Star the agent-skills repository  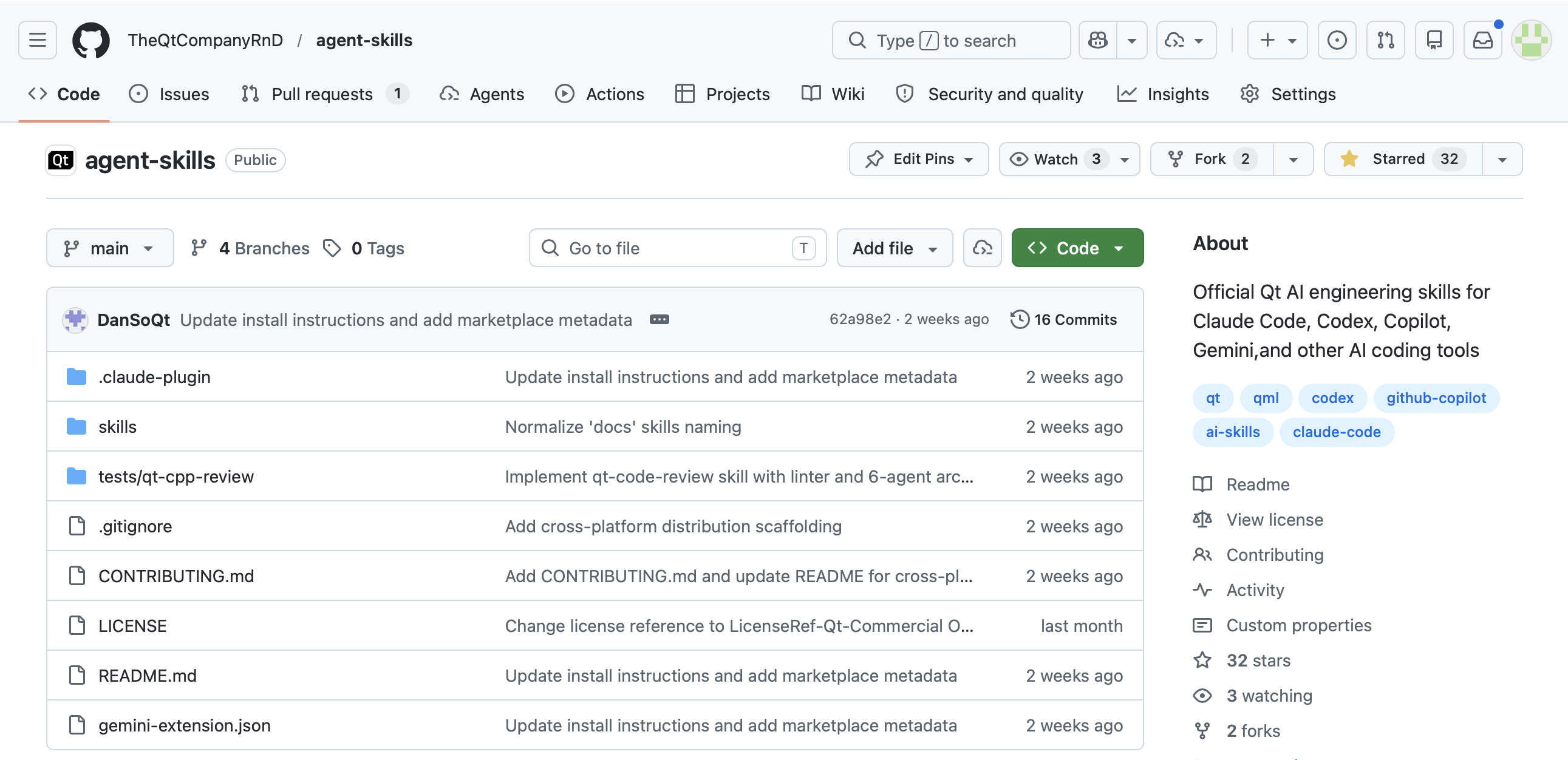tap(1400, 159)
